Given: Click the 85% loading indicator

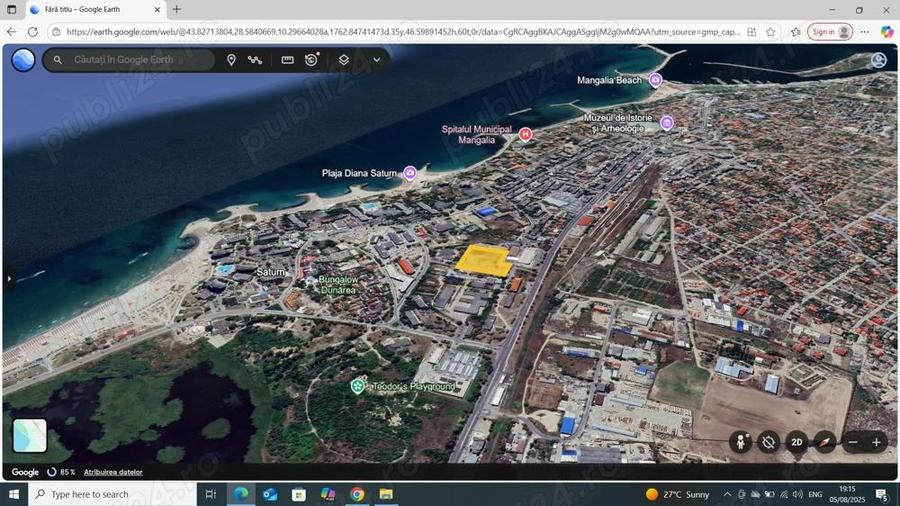Looking at the screenshot, I should (61, 472).
